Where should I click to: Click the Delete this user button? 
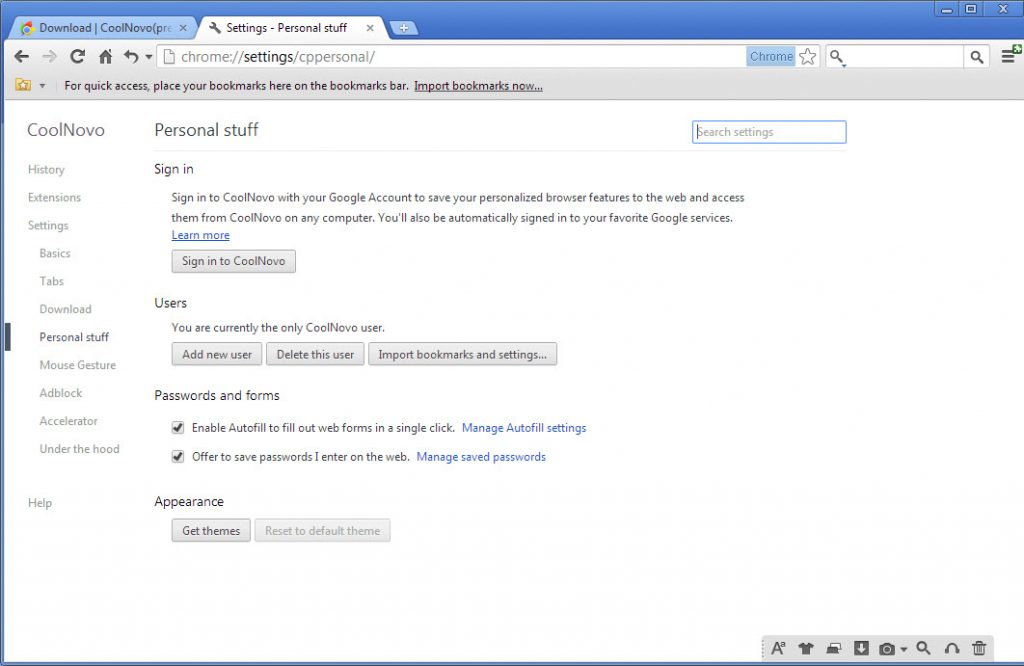[315, 355]
